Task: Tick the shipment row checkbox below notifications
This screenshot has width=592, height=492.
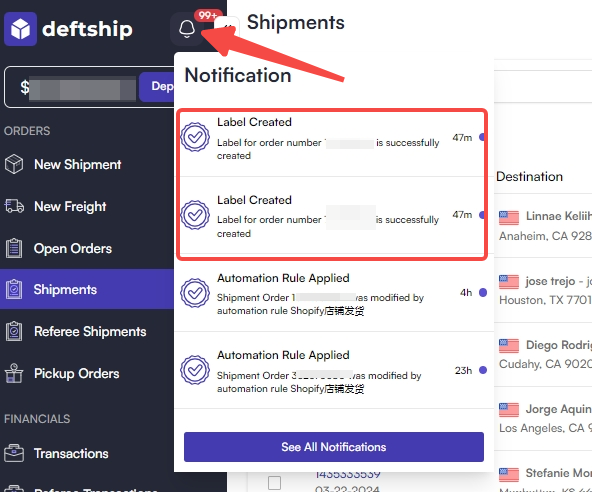Action: (274, 483)
